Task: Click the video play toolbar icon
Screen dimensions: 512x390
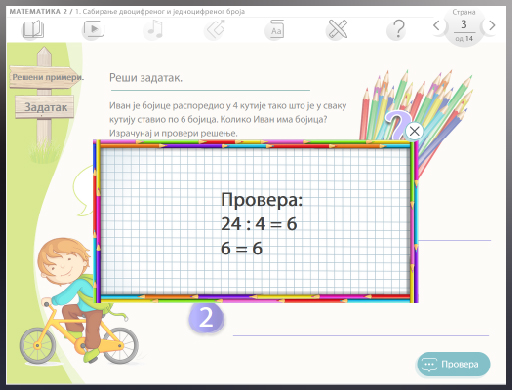Action: point(93,30)
